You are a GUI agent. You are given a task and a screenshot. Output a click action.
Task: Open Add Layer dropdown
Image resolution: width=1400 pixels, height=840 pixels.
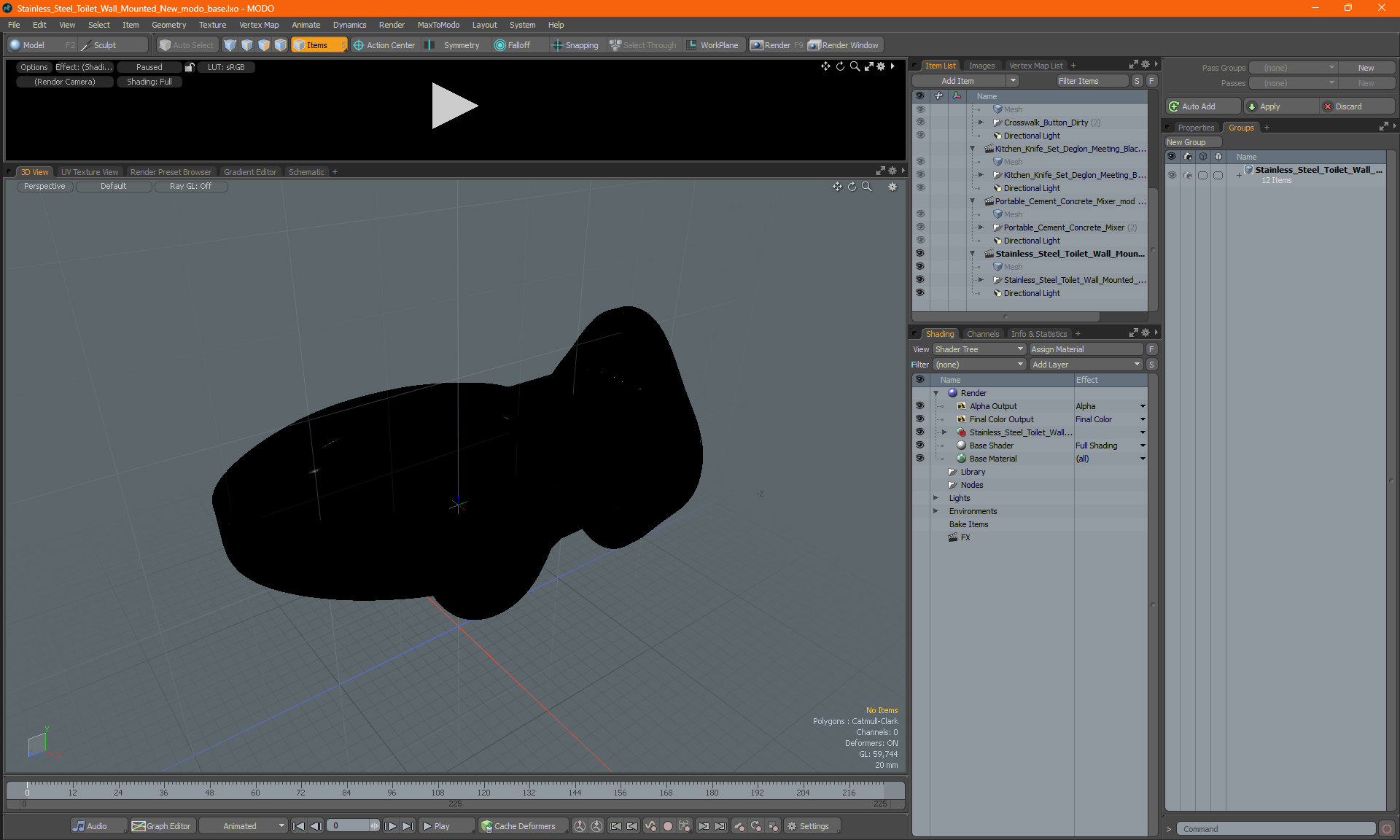click(x=1086, y=365)
